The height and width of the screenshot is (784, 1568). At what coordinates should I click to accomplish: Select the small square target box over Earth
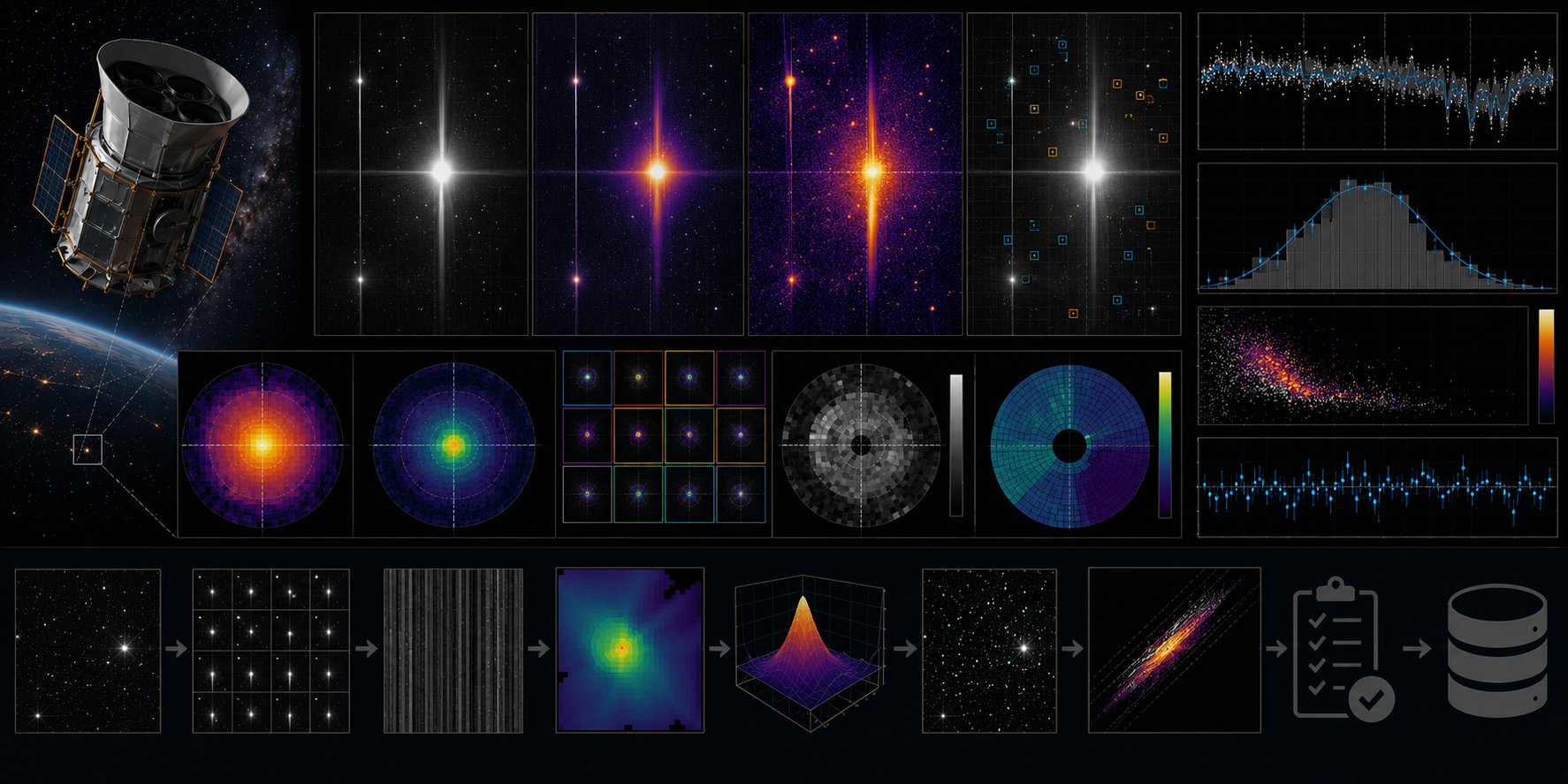[x=88, y=449]
